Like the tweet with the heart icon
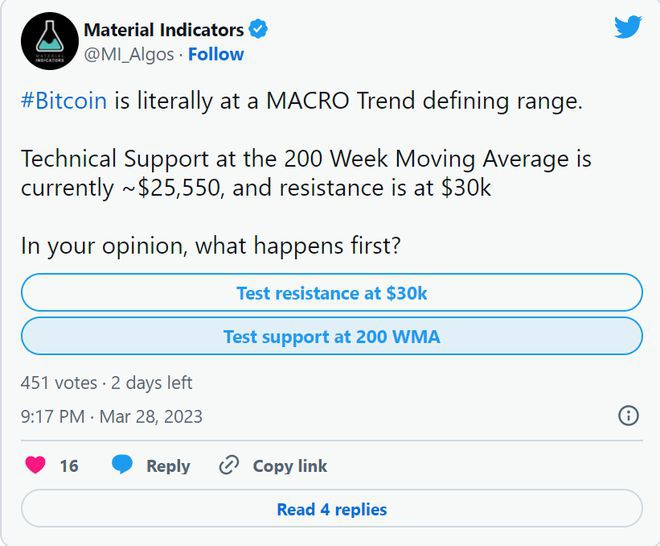660x546 pixels. pyautogui.click(x=35, y=465)
